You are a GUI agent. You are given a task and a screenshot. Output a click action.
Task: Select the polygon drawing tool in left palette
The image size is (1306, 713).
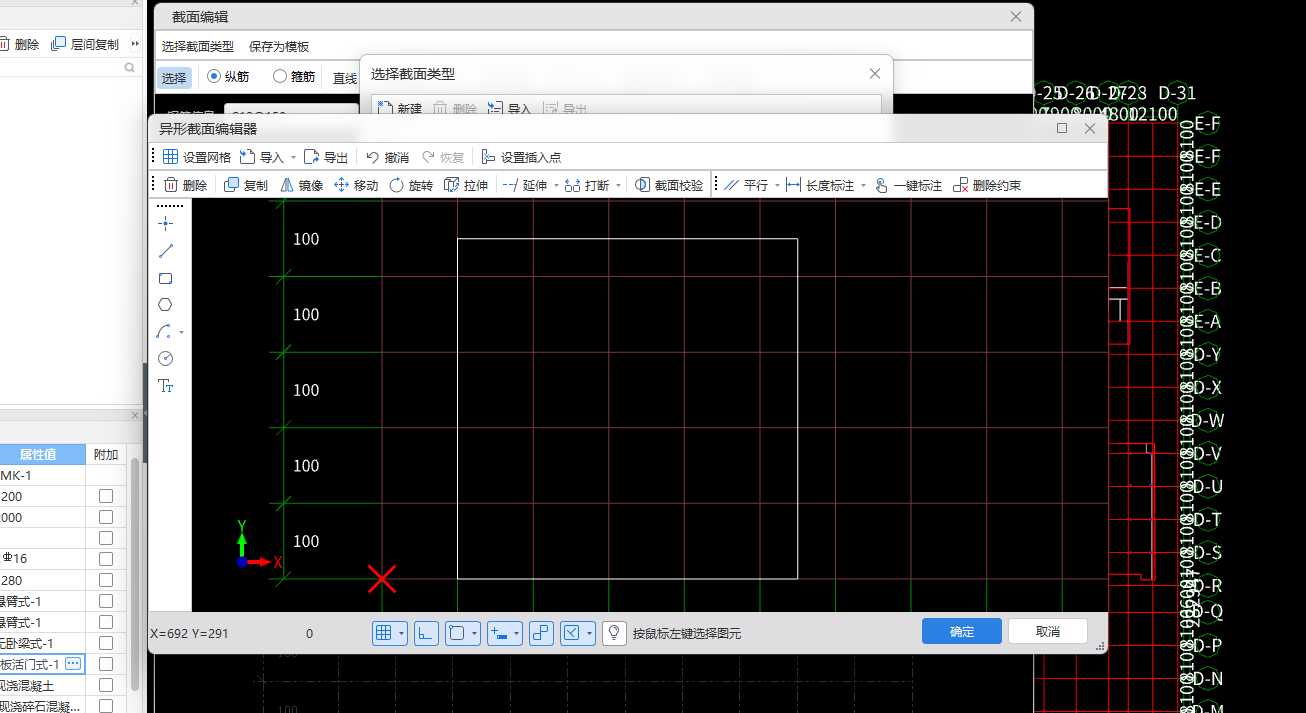click(x=166, y=305)
